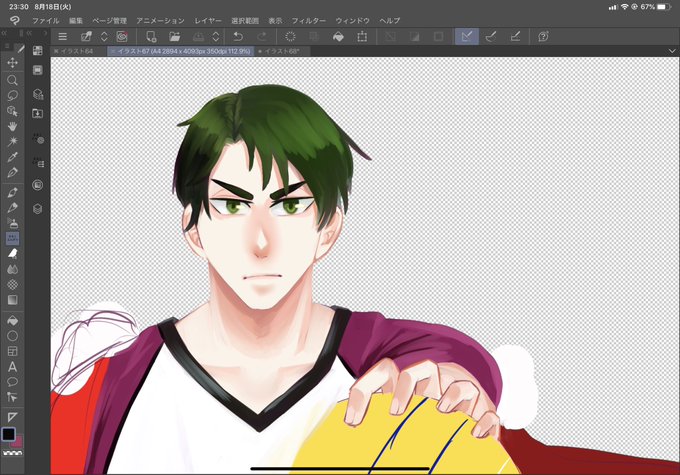Expand the canvas tab list chevron
Screen dimensions: 680x475
[x=672, y=51]
